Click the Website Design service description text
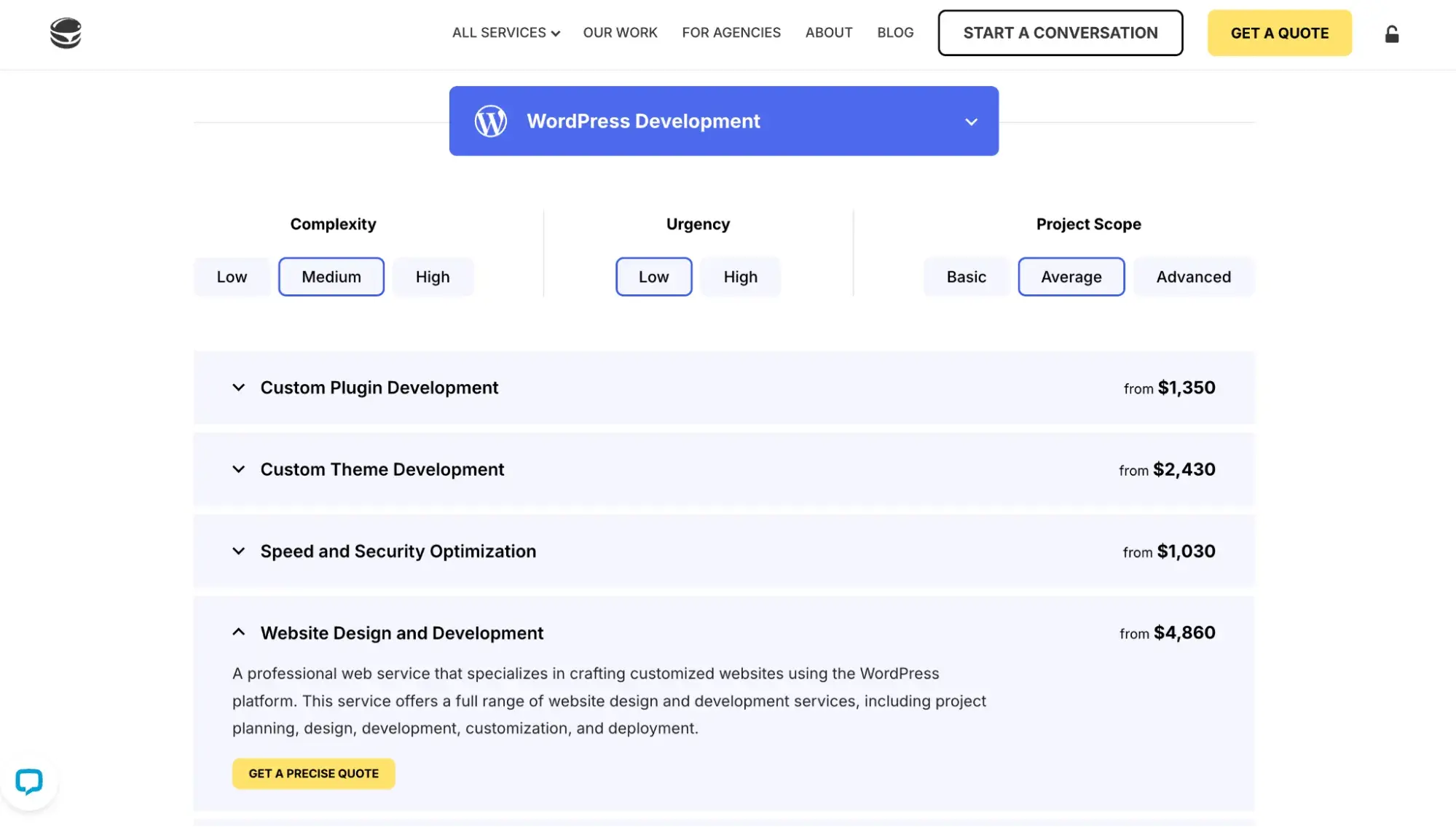This screenshot has width=1456, height=827. point(609,701)
